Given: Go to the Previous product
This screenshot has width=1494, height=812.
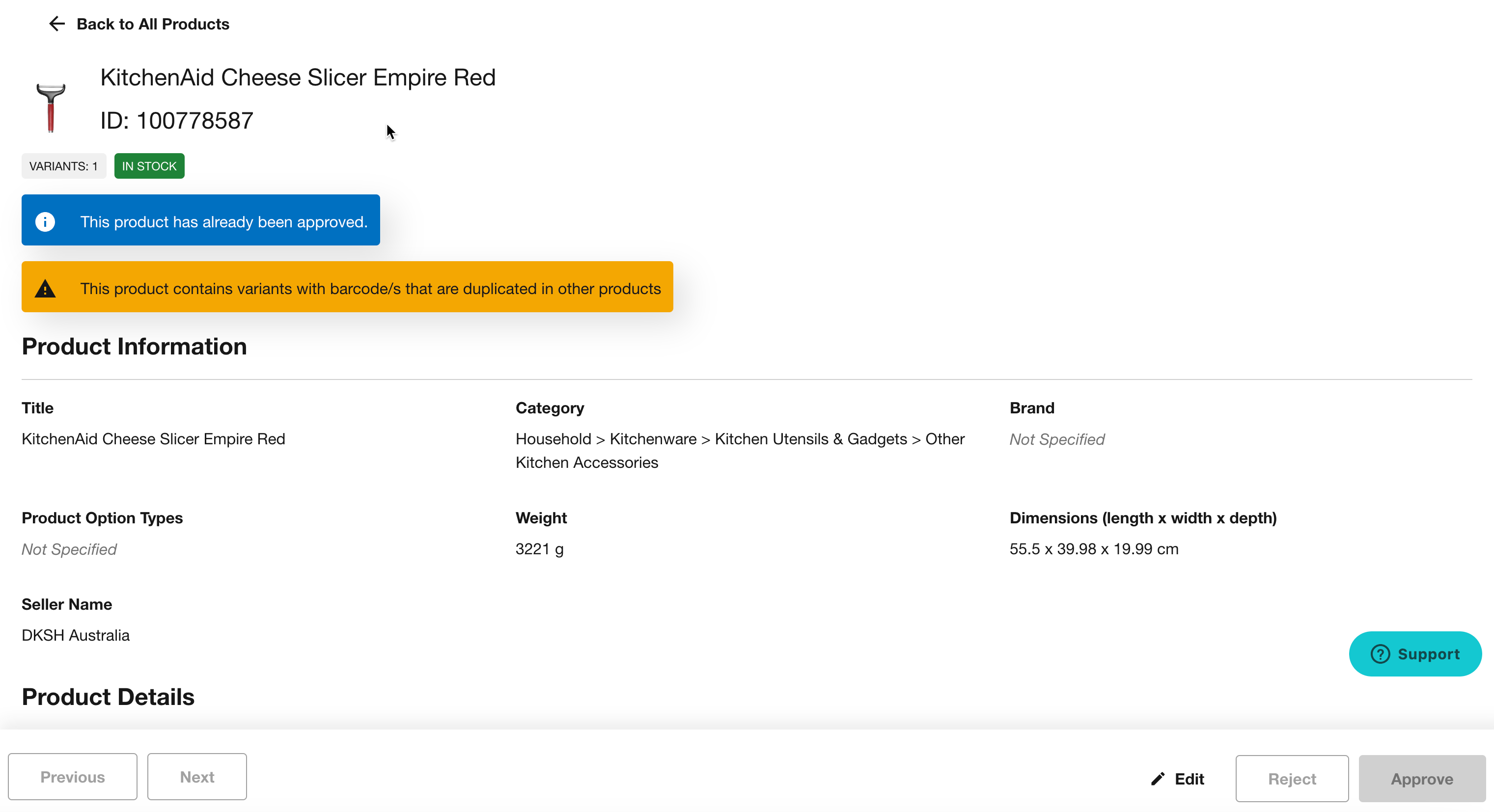Looking at the screenshot, I should coord(73,777).
